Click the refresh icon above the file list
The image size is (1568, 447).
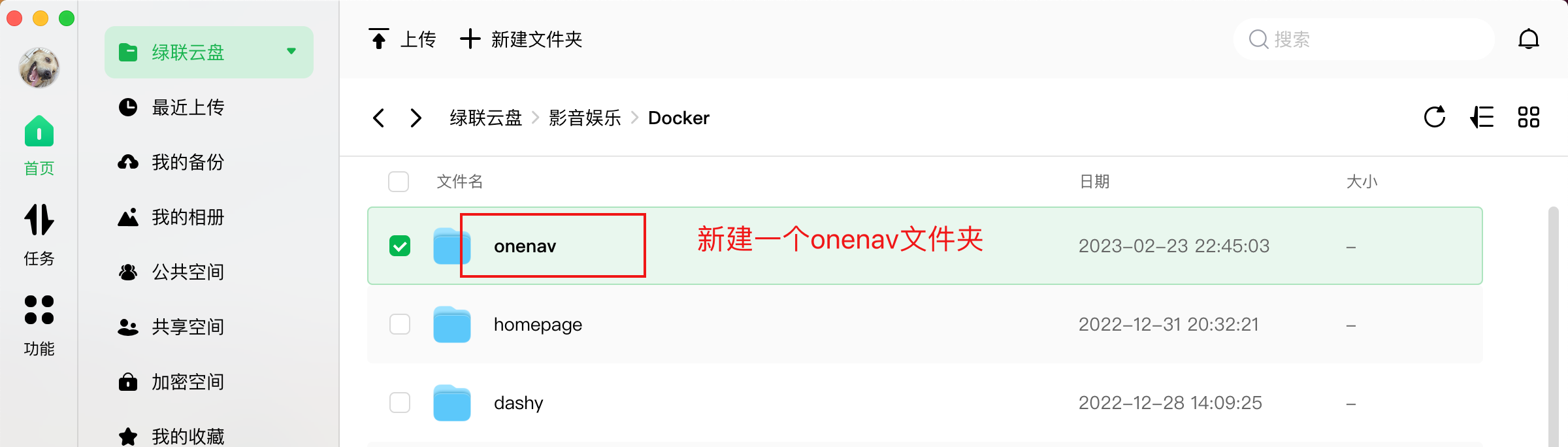[1435, 118]
